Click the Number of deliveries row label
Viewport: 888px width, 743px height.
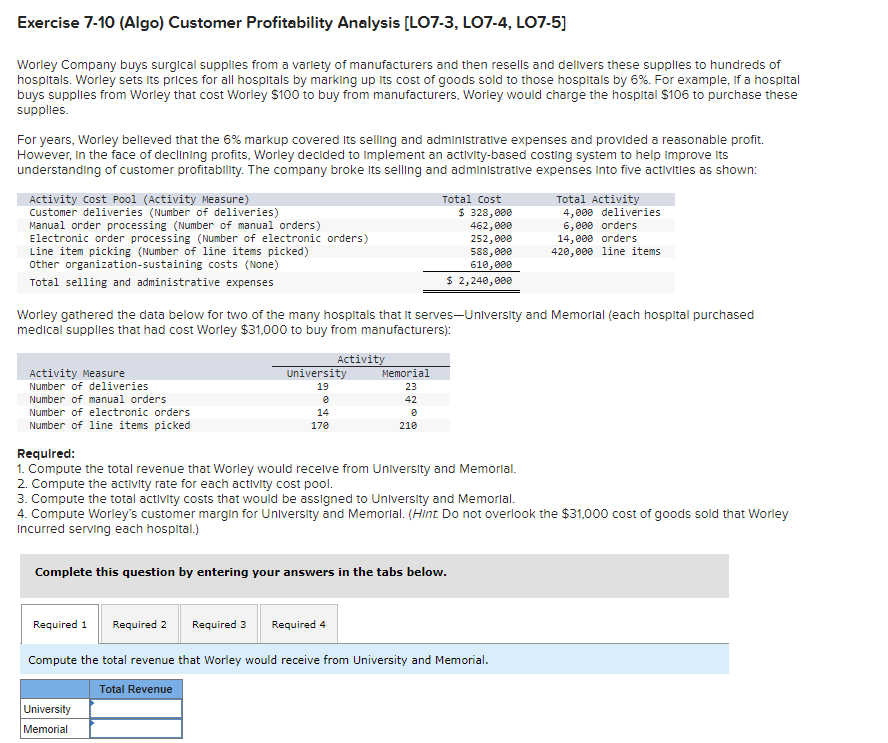(88, 386)
